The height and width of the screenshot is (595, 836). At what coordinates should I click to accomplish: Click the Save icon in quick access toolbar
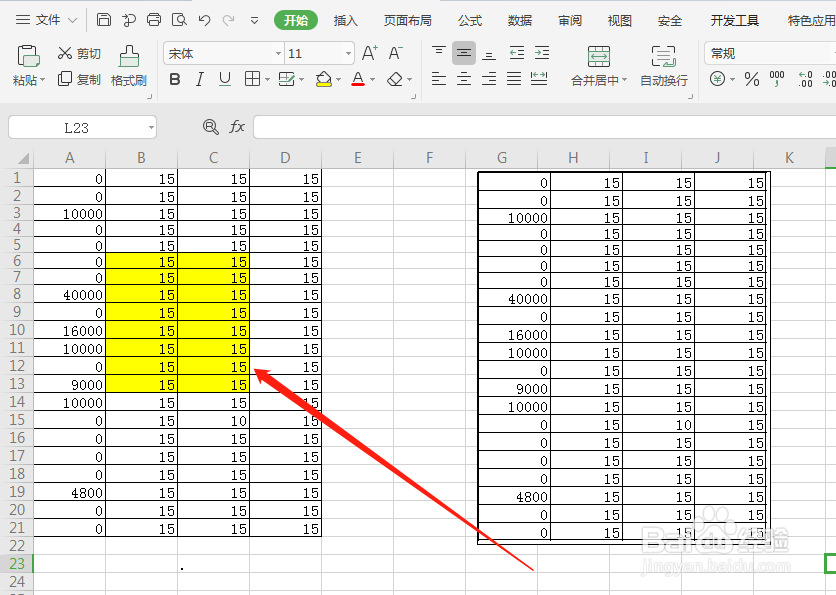coord(103,20)
